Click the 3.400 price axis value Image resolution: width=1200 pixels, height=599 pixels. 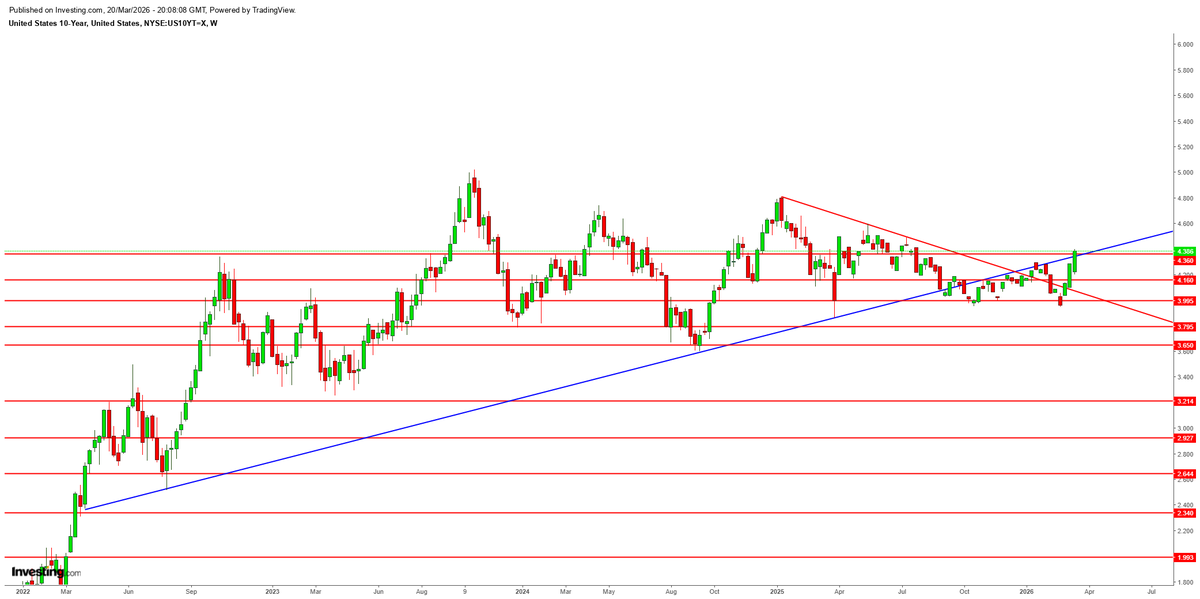tap(1185, 377)
